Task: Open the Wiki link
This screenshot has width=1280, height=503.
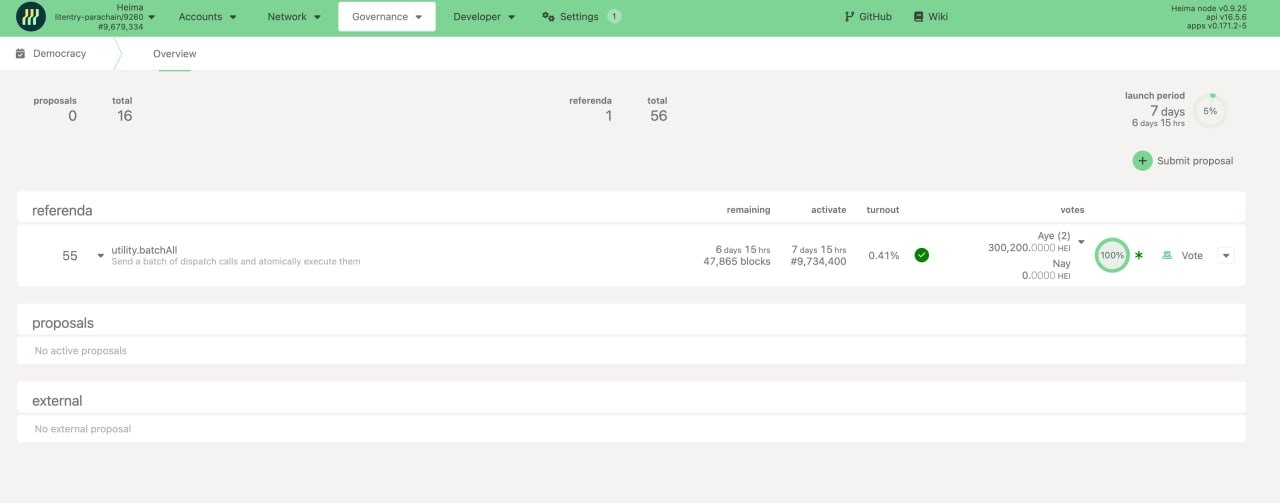Action: pos(930,17)
